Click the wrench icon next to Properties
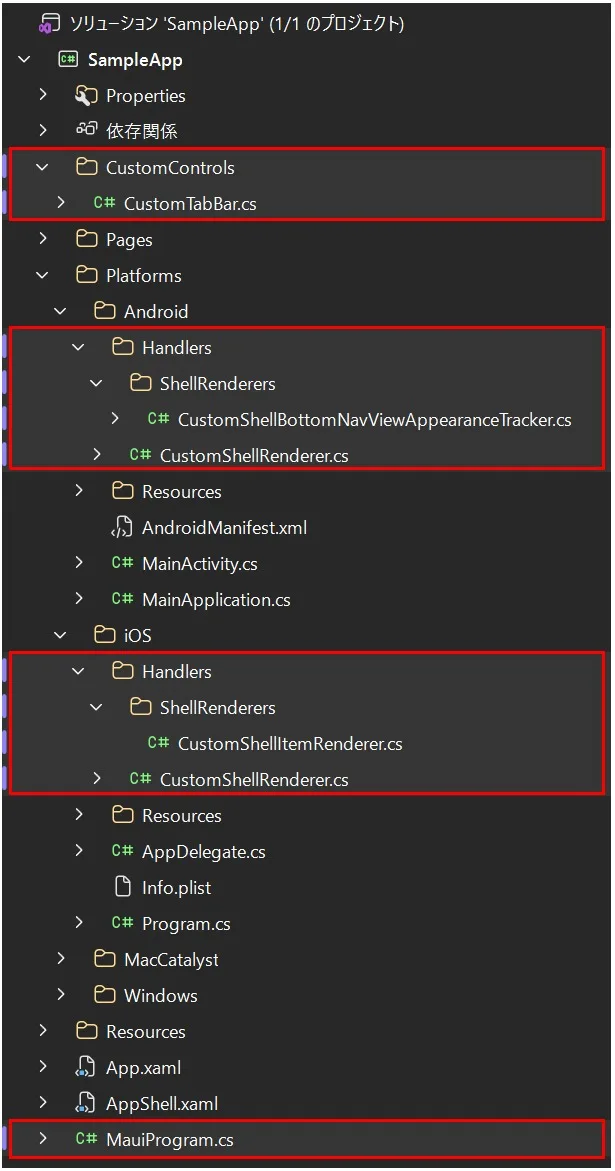This screenshot has height=1171, width=615. (x=86, y=95)
